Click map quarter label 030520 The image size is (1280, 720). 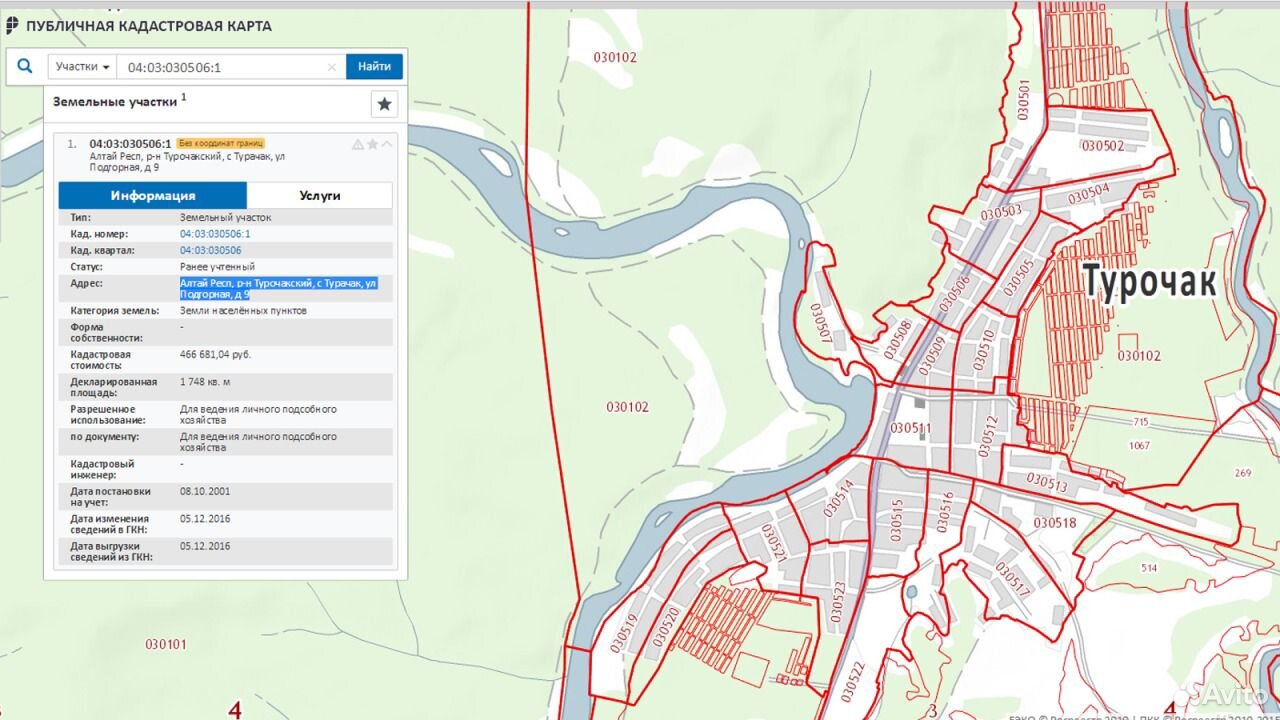(x=665, y=626)
